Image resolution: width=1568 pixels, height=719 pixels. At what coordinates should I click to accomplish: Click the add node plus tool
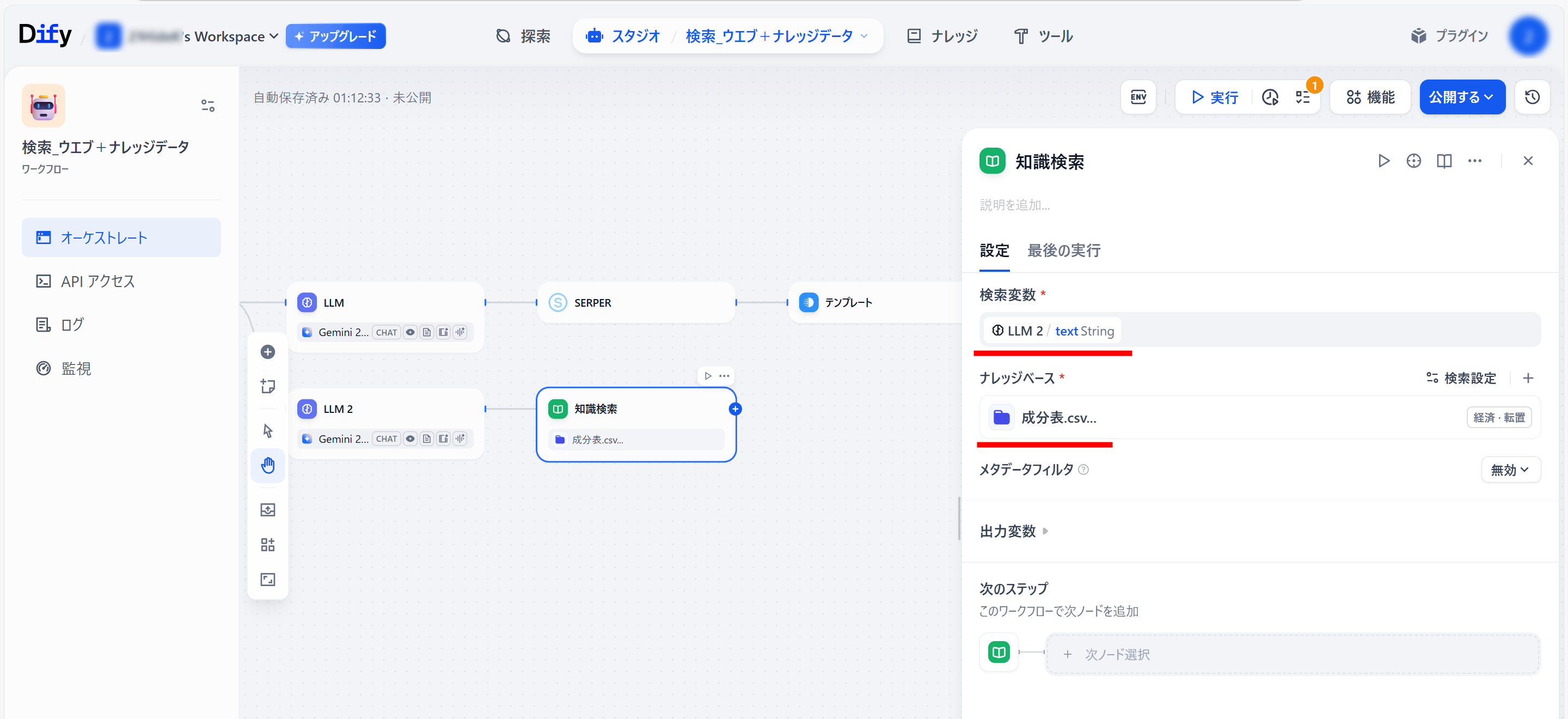tap(268, 352)
